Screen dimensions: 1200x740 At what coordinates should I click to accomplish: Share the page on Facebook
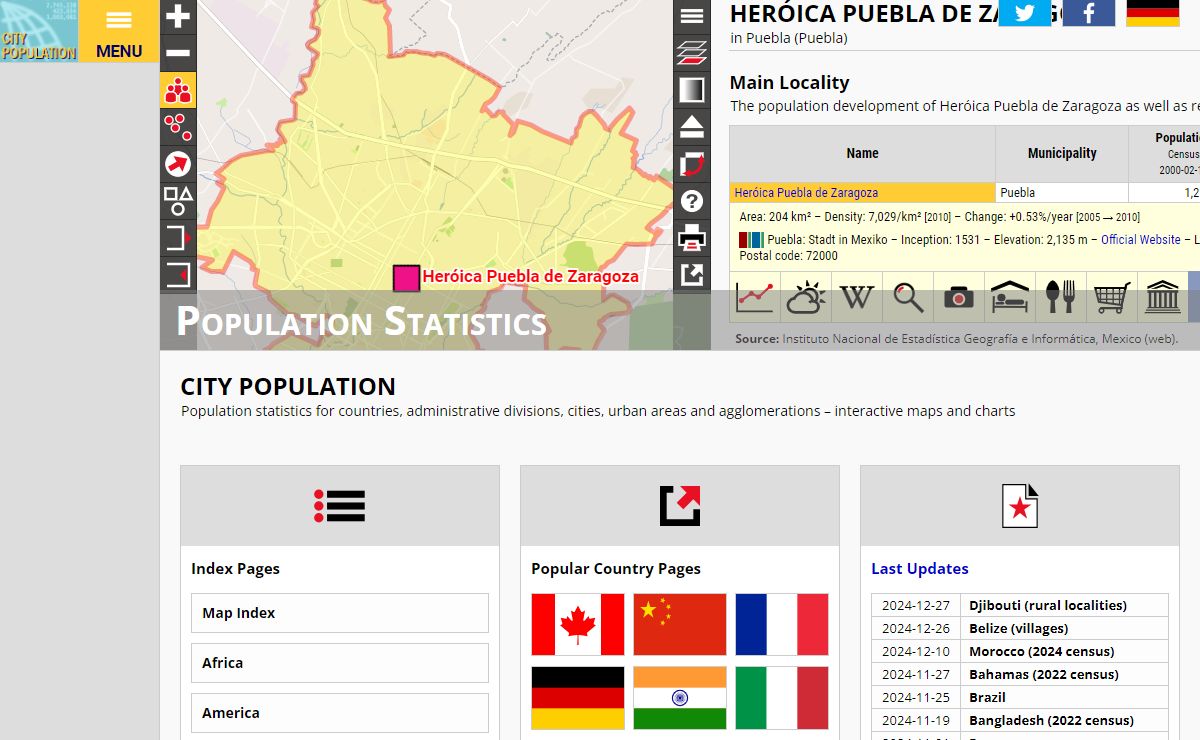[1088, 13]
